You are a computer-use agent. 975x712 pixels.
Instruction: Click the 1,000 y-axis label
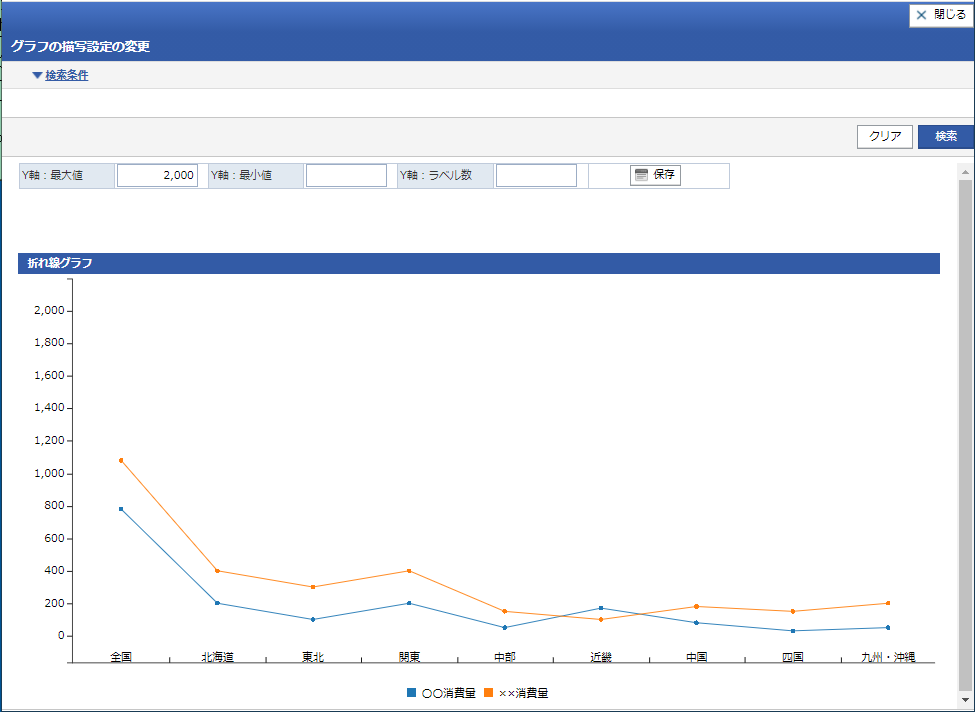pos(49,473)
